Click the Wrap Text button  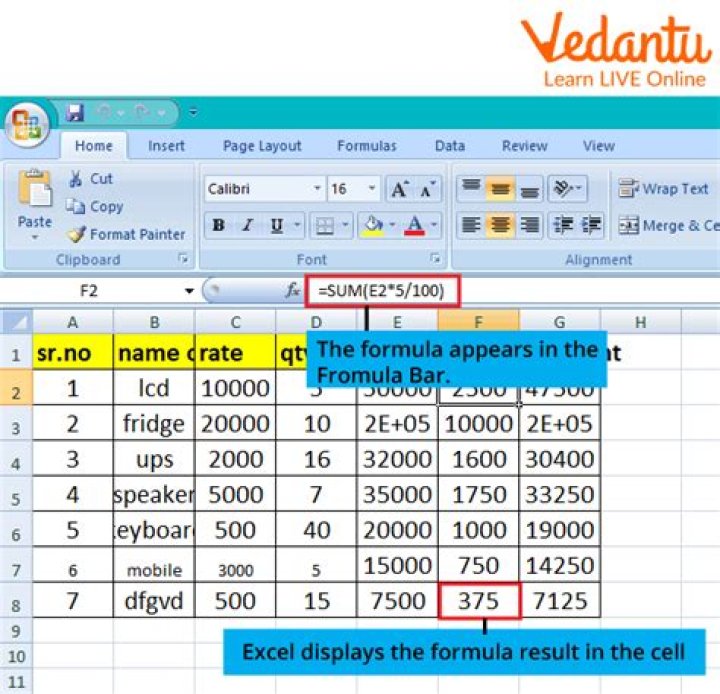pos(663,189)
